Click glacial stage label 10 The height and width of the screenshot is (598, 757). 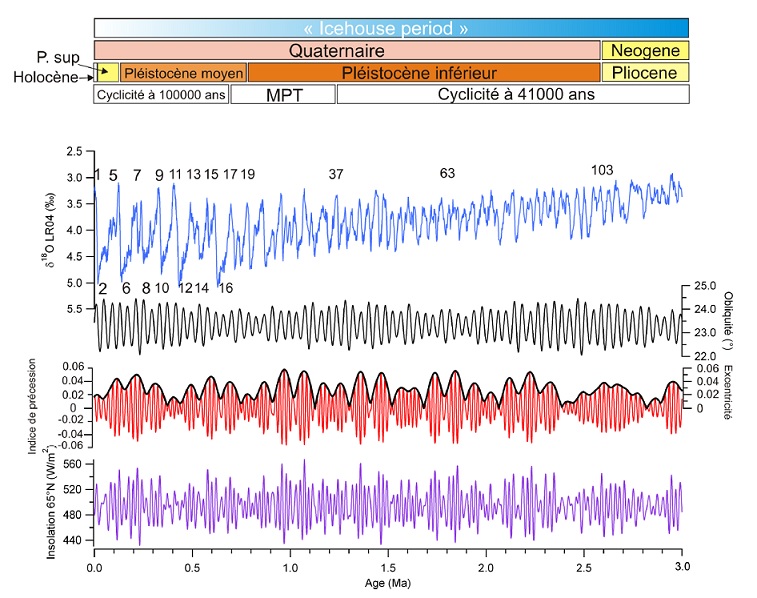tap(162, 288)
